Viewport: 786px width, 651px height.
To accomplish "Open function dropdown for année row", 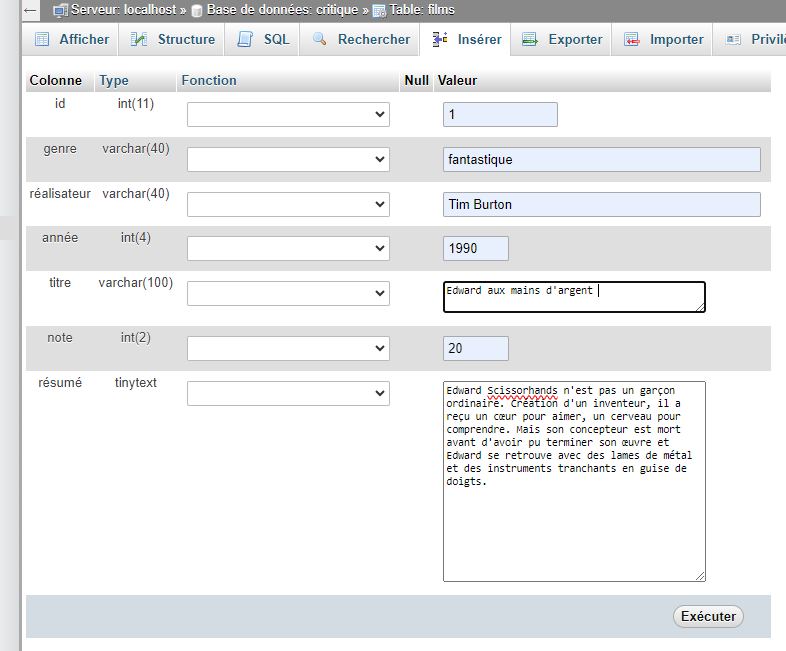I will coord(288,249).
